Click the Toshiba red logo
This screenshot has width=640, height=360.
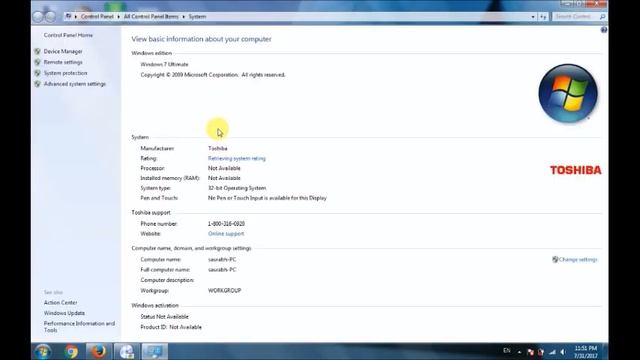576,170
